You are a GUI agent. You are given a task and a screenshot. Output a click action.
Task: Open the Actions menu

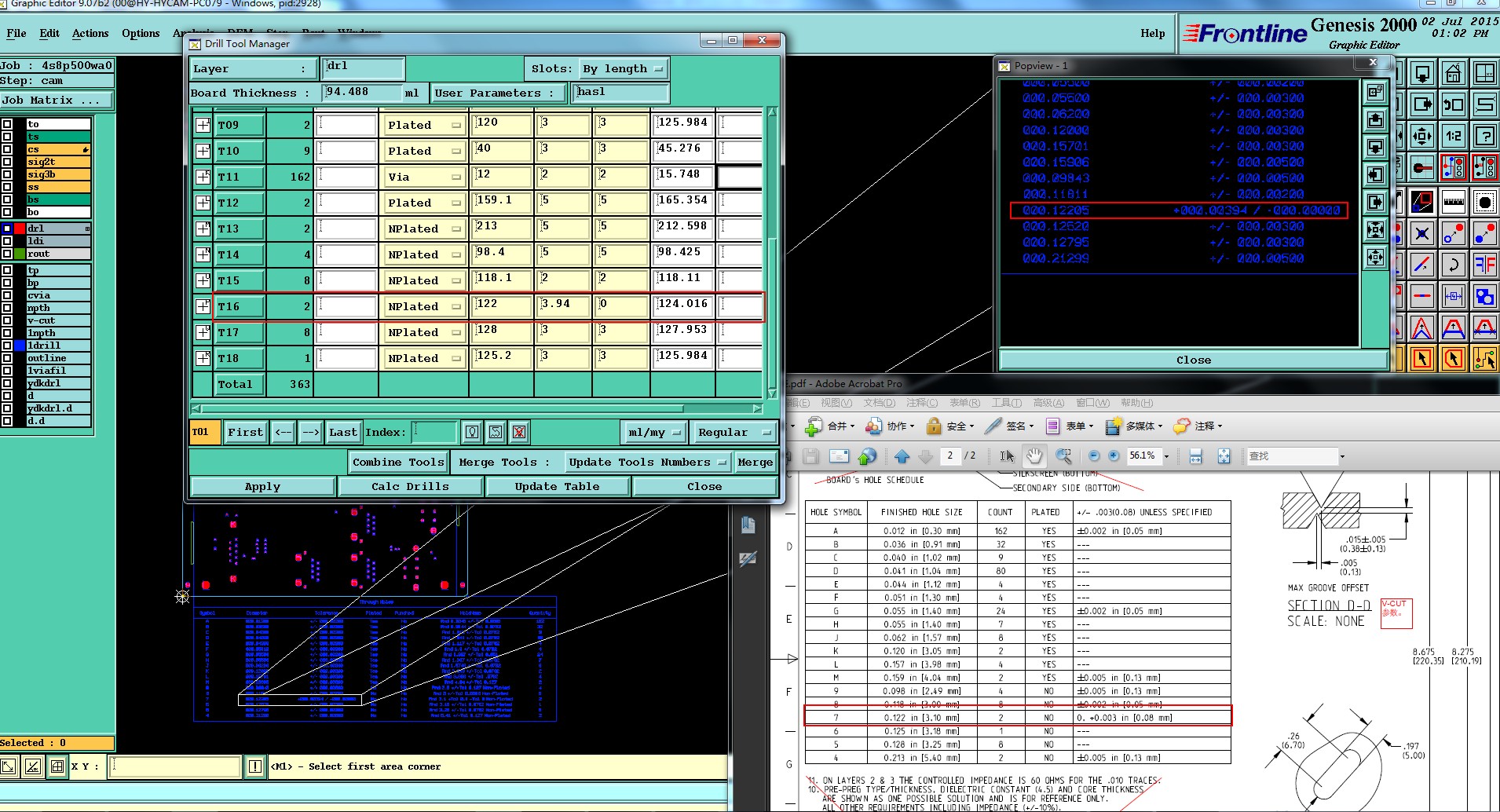pyautogui.click(x=90, y=33)
